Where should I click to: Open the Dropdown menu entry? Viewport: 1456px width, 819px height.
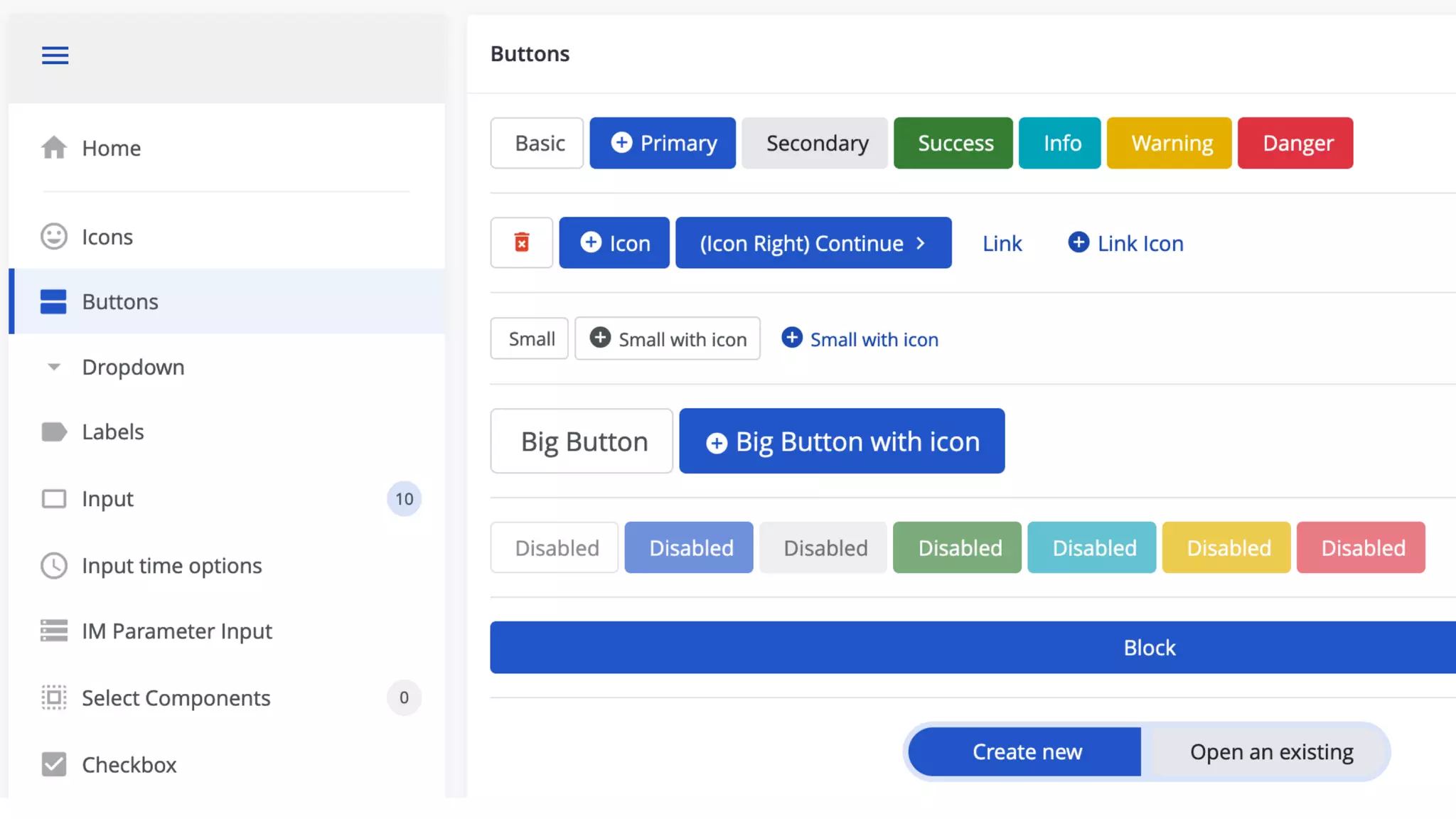point(133,367)
